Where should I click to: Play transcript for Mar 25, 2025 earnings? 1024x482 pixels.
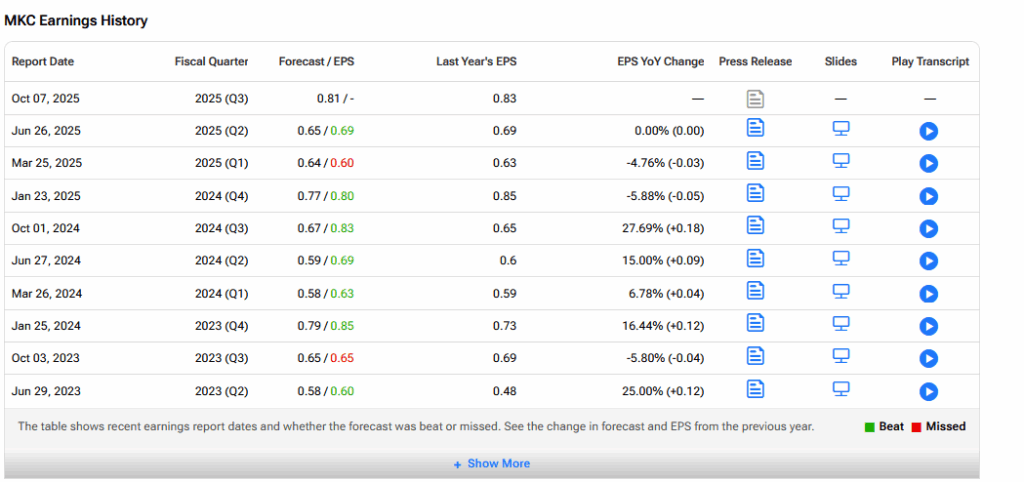pos(928,163)
